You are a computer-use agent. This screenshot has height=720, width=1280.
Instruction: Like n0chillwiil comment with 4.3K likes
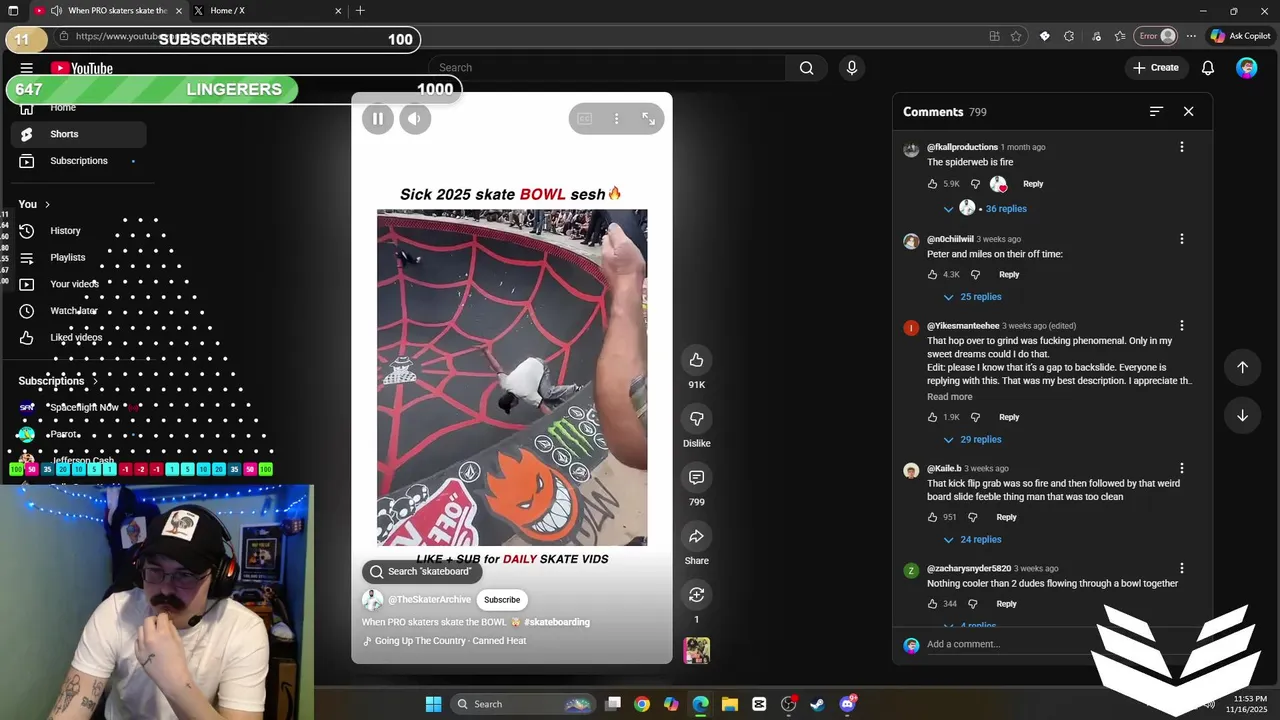pos(932,274)
